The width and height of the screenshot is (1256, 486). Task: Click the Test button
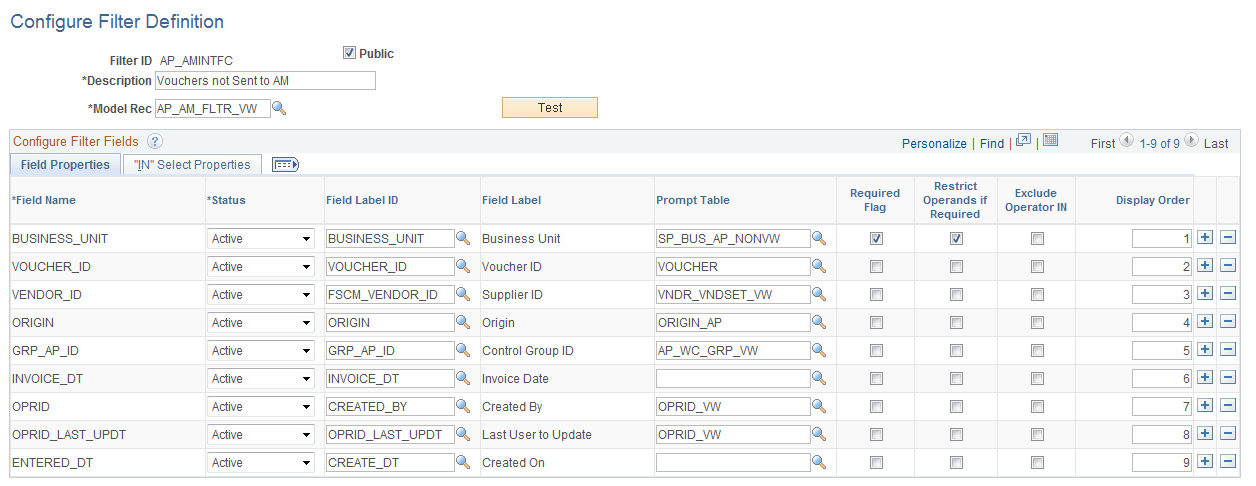coord(549,108)
